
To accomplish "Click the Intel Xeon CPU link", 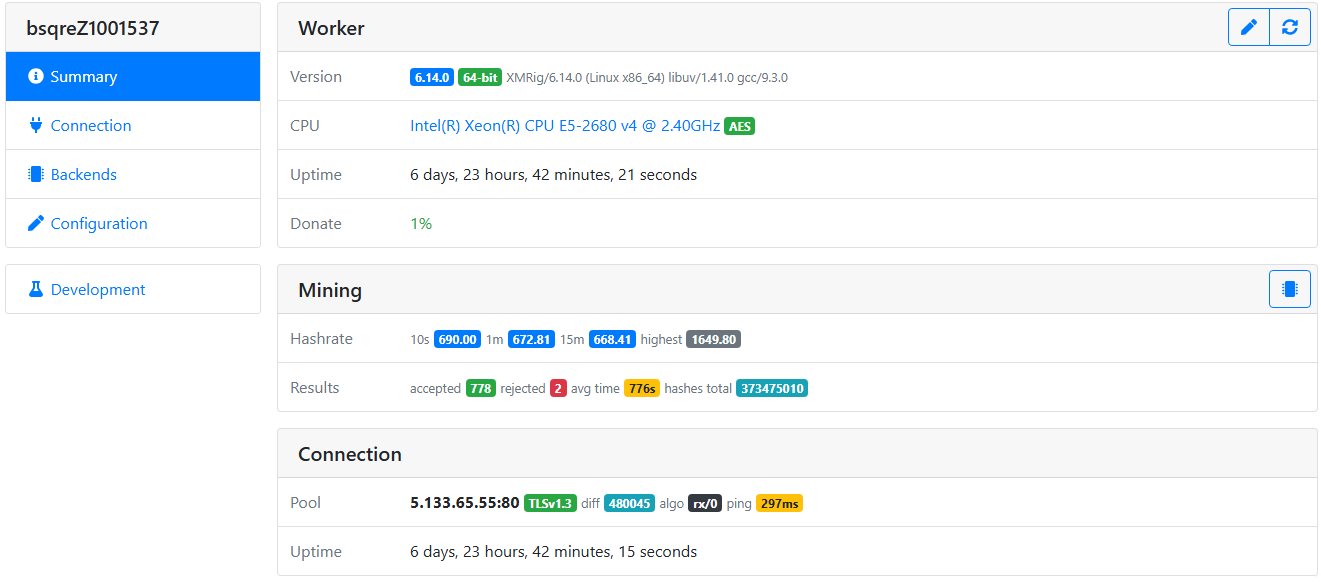I will coord(561,126).
